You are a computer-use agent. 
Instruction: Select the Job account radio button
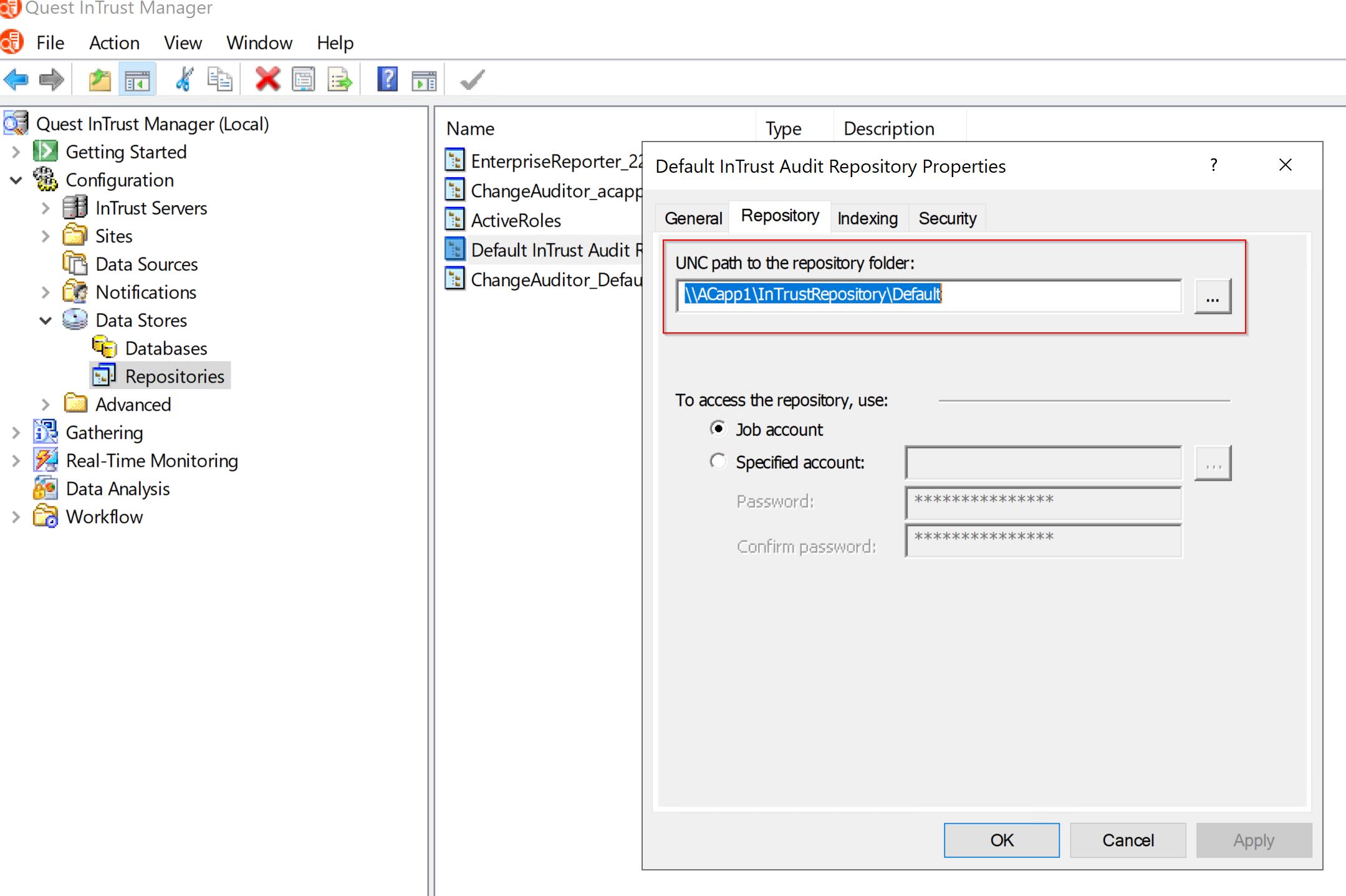pyautogui.click(x=718, y=428)
